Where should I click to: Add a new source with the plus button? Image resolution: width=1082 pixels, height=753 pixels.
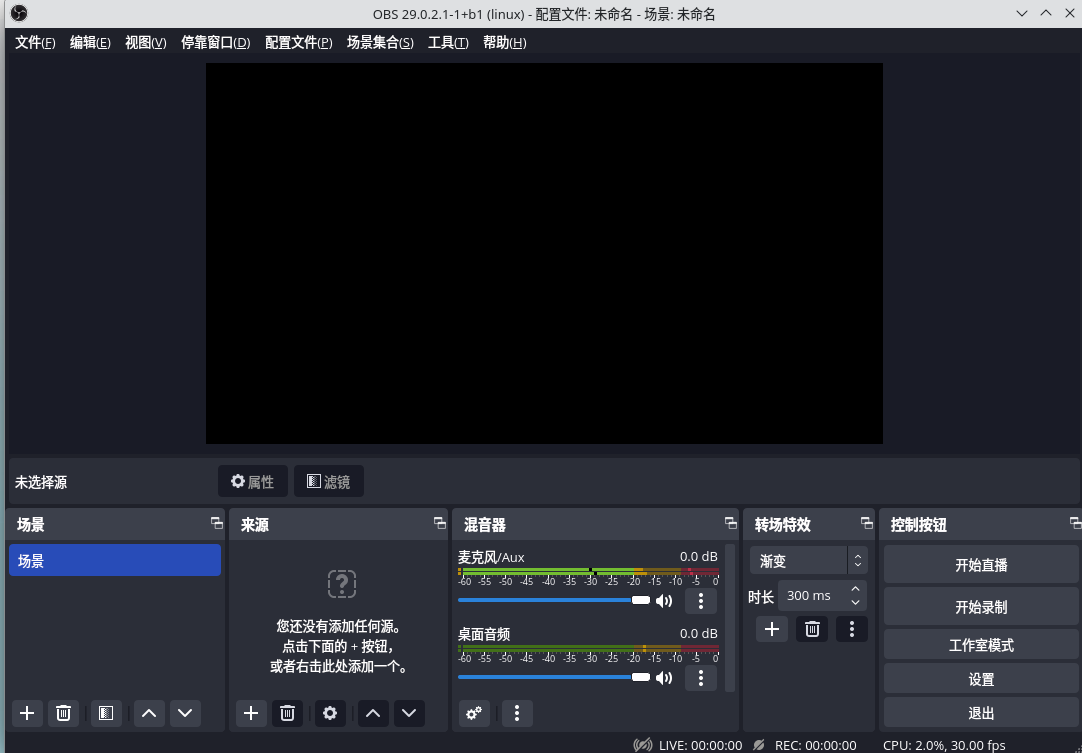(251, 713)
